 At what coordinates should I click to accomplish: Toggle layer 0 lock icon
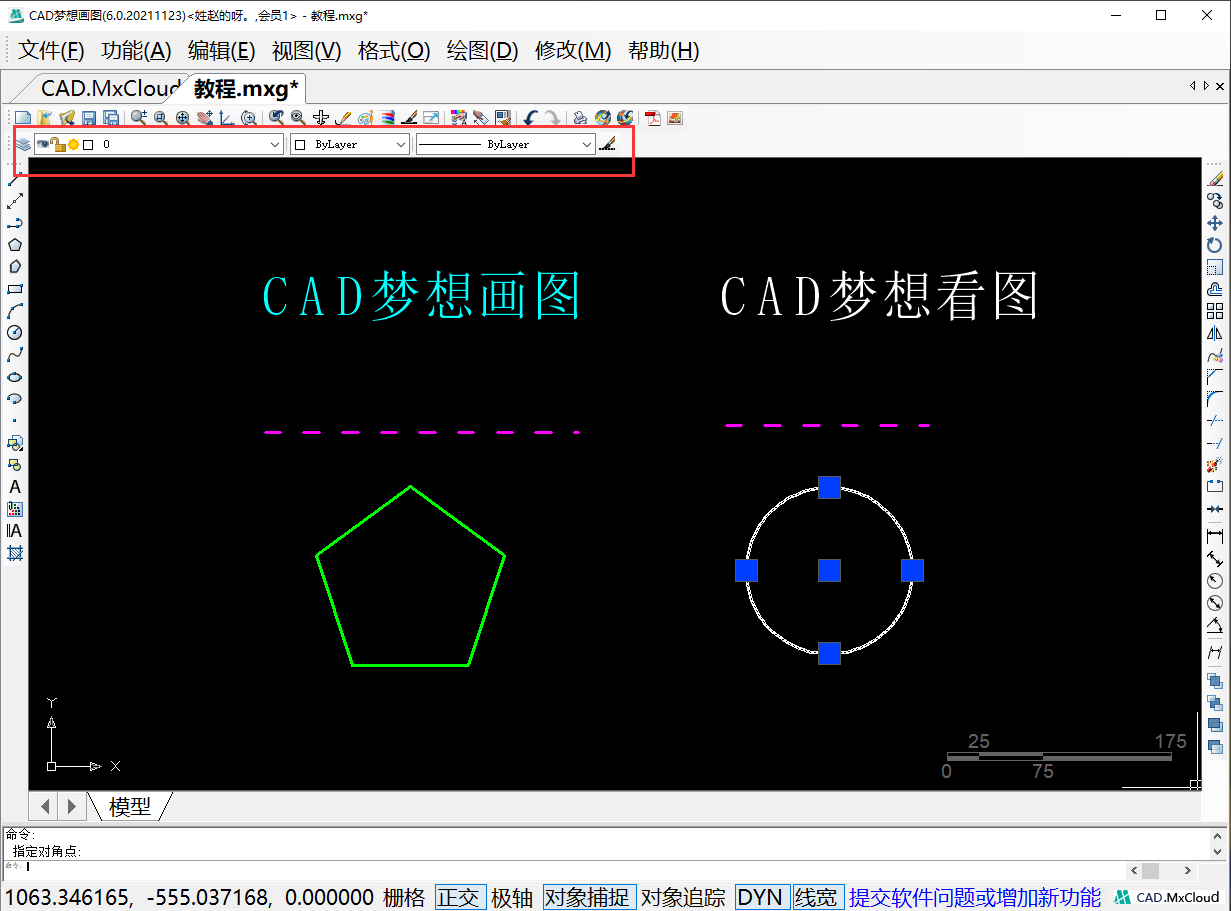(58, 144)
